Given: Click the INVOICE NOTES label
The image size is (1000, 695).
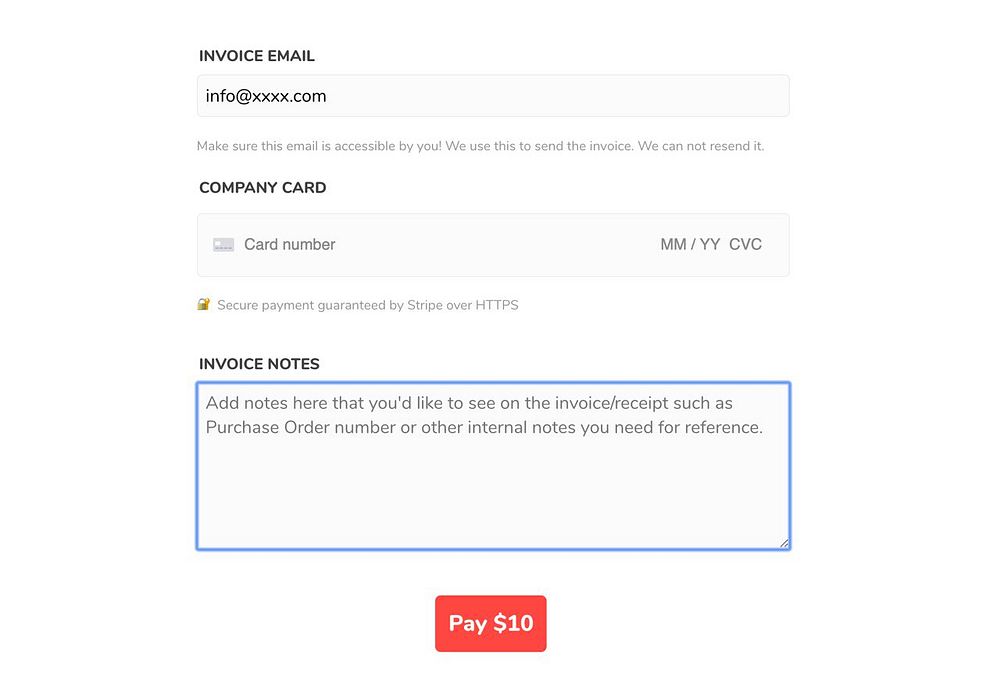Looking at the screenshot, I should [259, 364].
